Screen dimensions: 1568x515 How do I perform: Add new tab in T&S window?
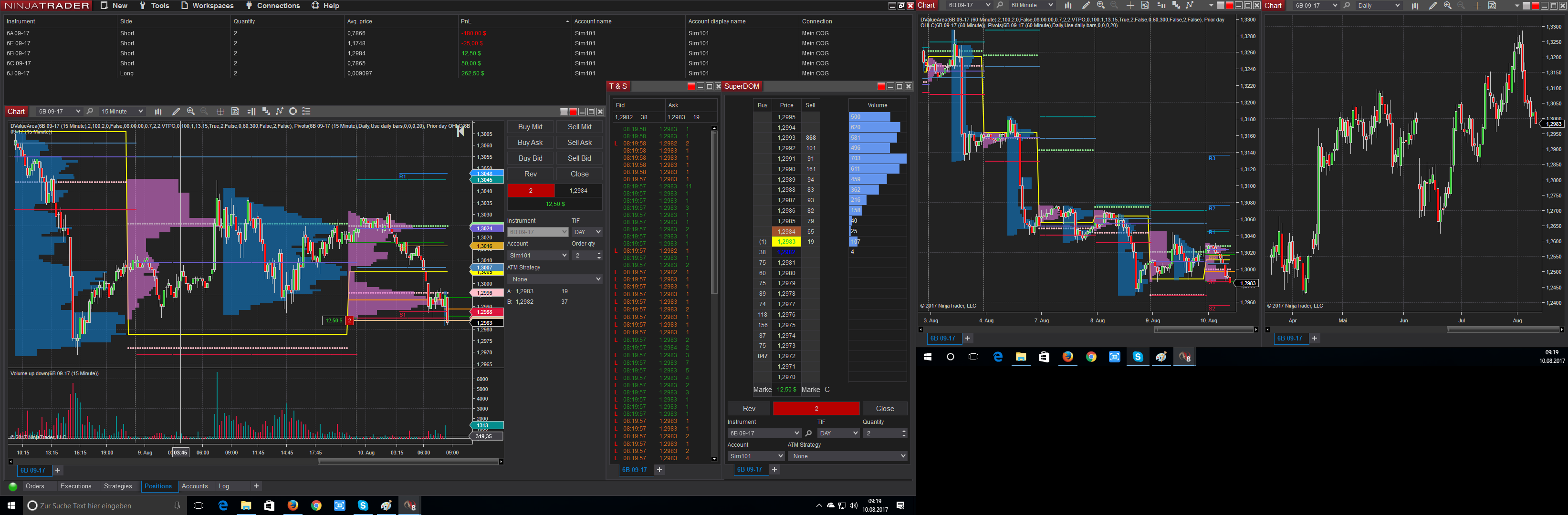[x=659, y=470]
